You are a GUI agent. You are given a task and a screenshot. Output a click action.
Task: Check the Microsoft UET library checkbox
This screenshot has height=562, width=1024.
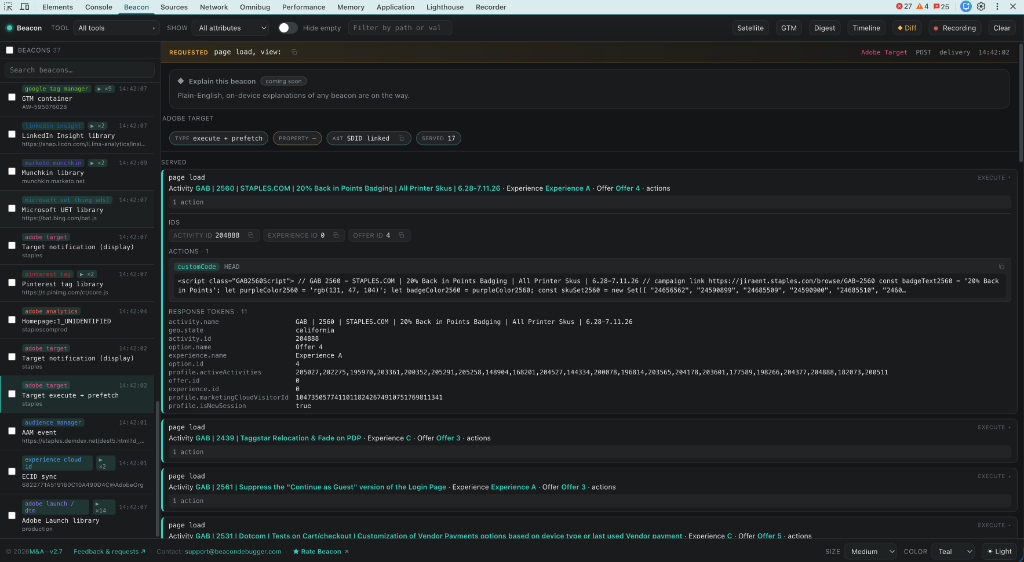(x=12, y=209)
